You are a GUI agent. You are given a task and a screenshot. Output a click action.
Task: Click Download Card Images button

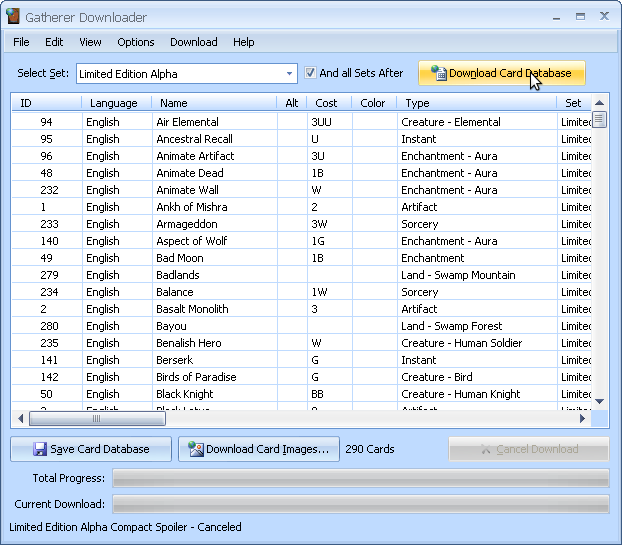[x=259, y=449]
